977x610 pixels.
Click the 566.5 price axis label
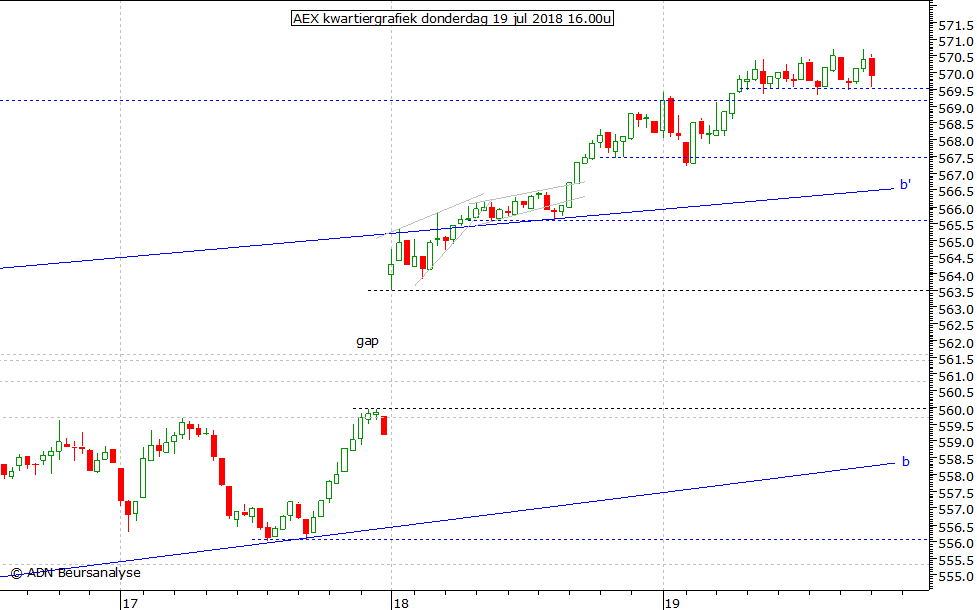956,192
